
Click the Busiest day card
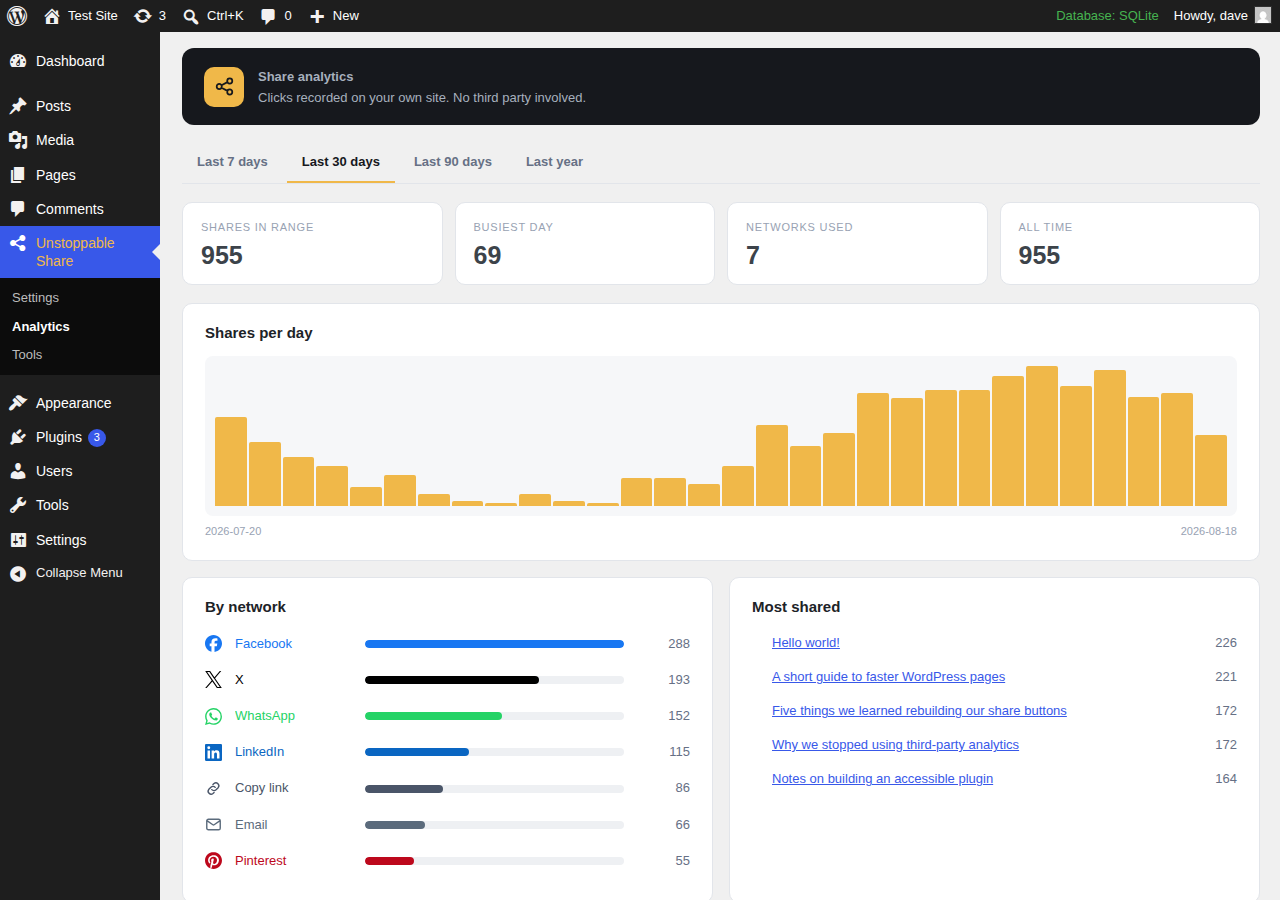click(x=585, y=244)
